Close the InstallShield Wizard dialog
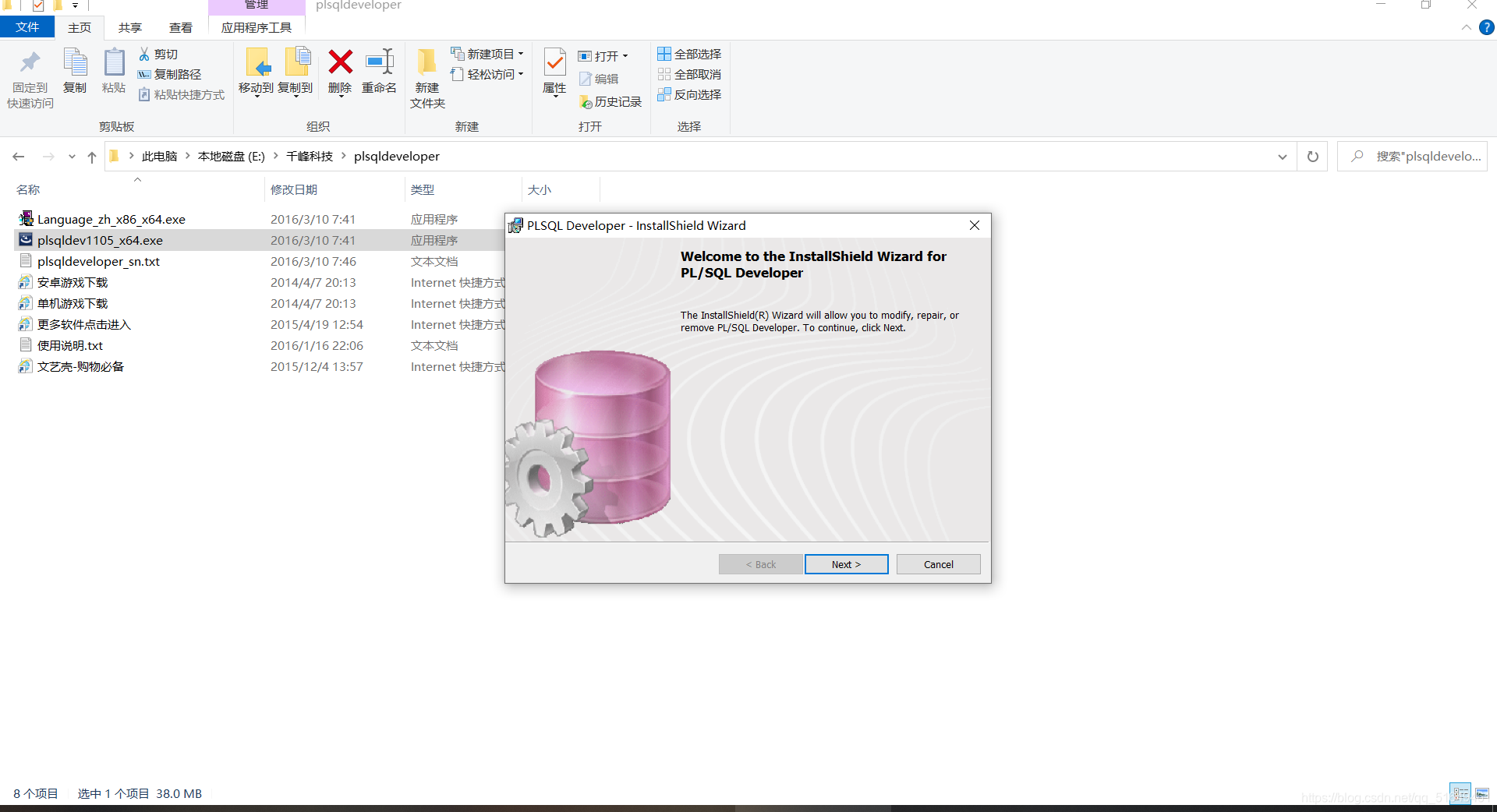1497x812 pixels. click(975, 225)
